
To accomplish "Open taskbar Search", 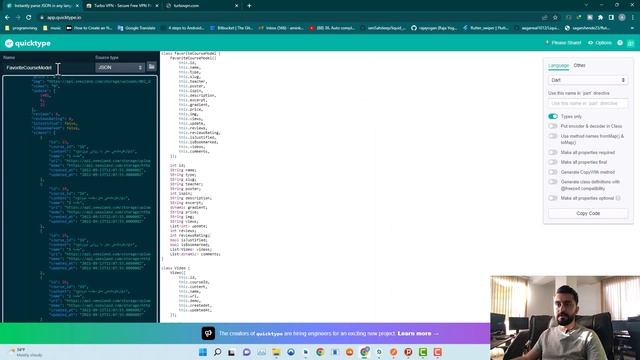I will pos(218,352).
